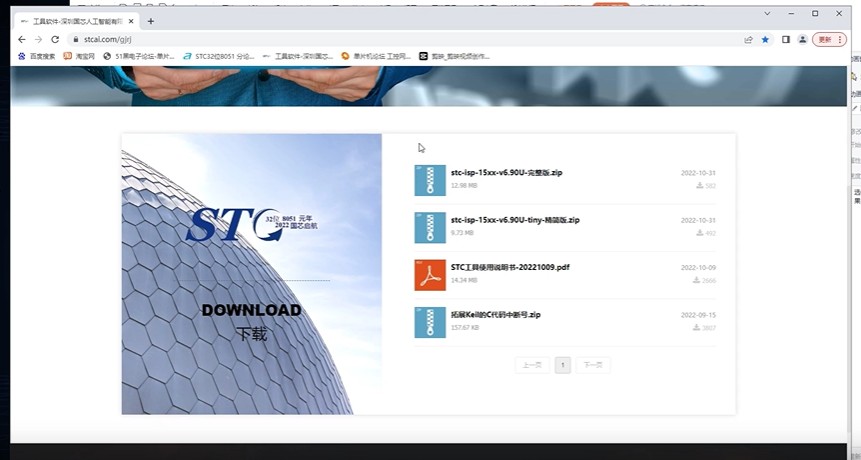Image resolution: width=861 pixels, height=460 pixels.
Task: Open the STC32位8051 bookmark
Action: click(219, 56)
